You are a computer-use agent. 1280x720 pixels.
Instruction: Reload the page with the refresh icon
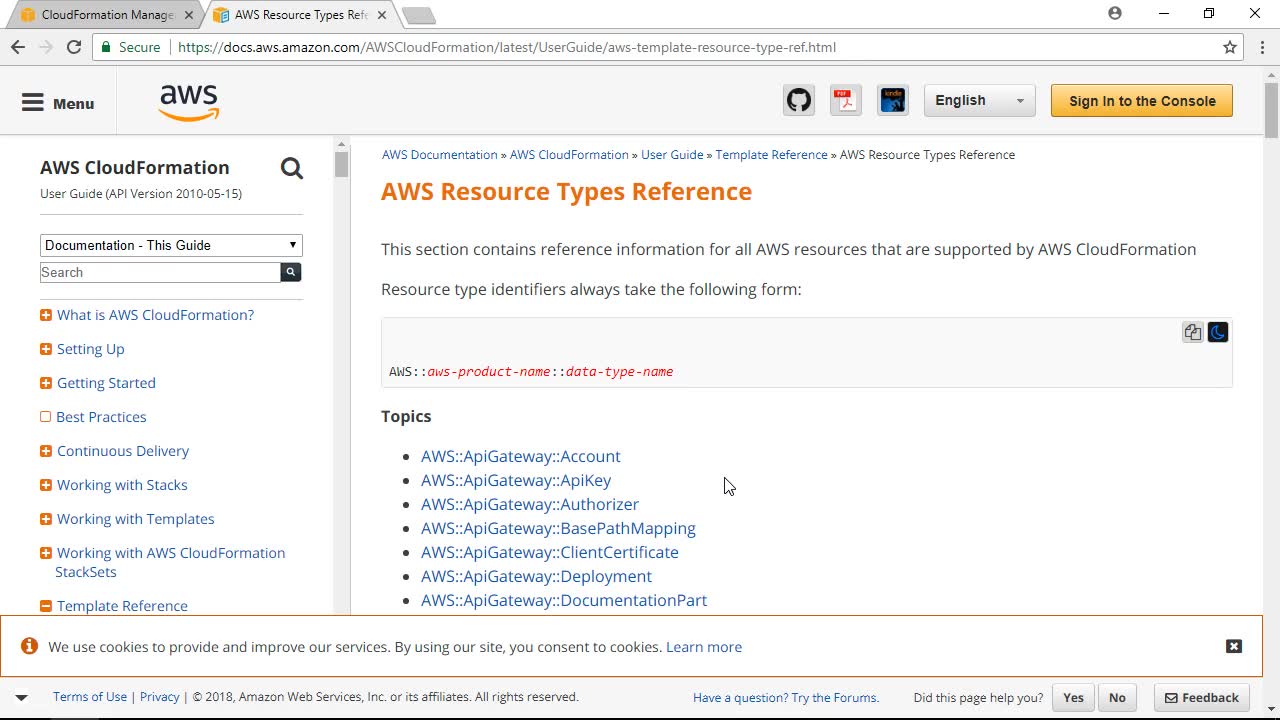pos(74,47)
